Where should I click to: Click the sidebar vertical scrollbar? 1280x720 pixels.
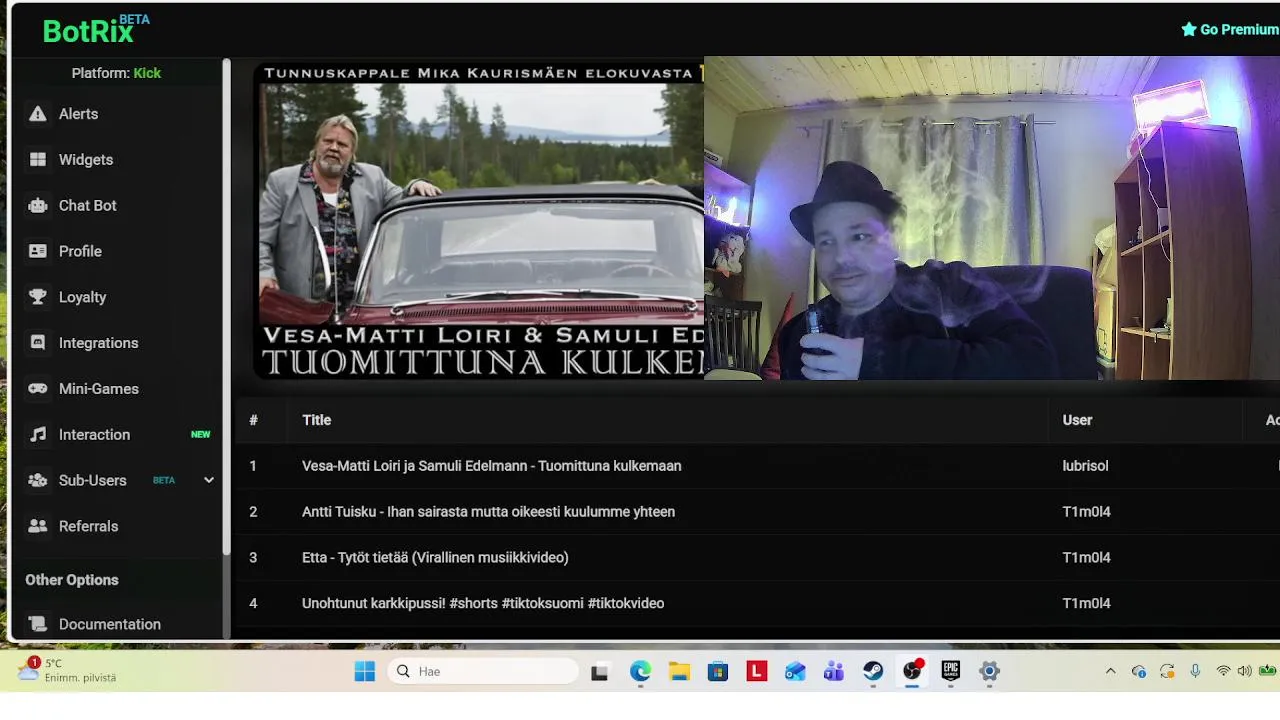(227, 308)
